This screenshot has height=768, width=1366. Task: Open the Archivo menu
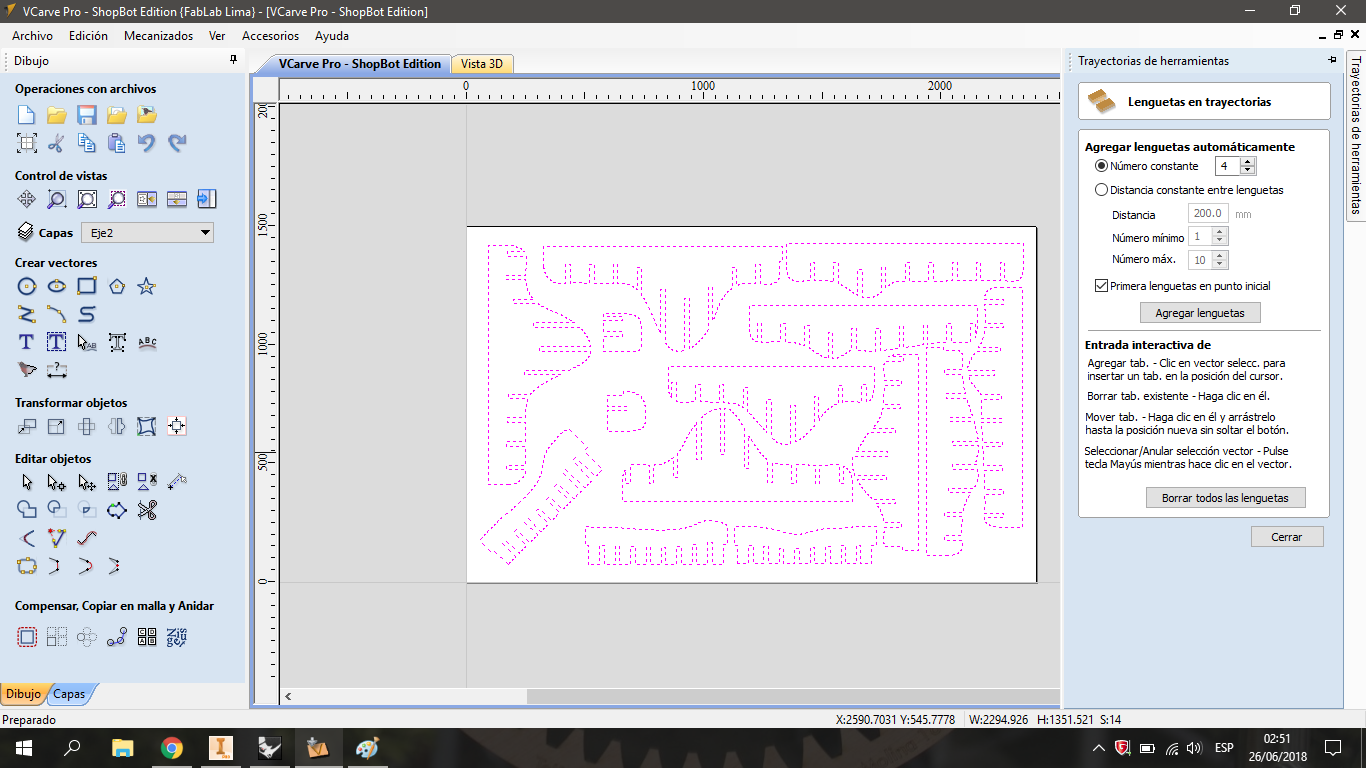pyautogui.click(x=33, y=36)
